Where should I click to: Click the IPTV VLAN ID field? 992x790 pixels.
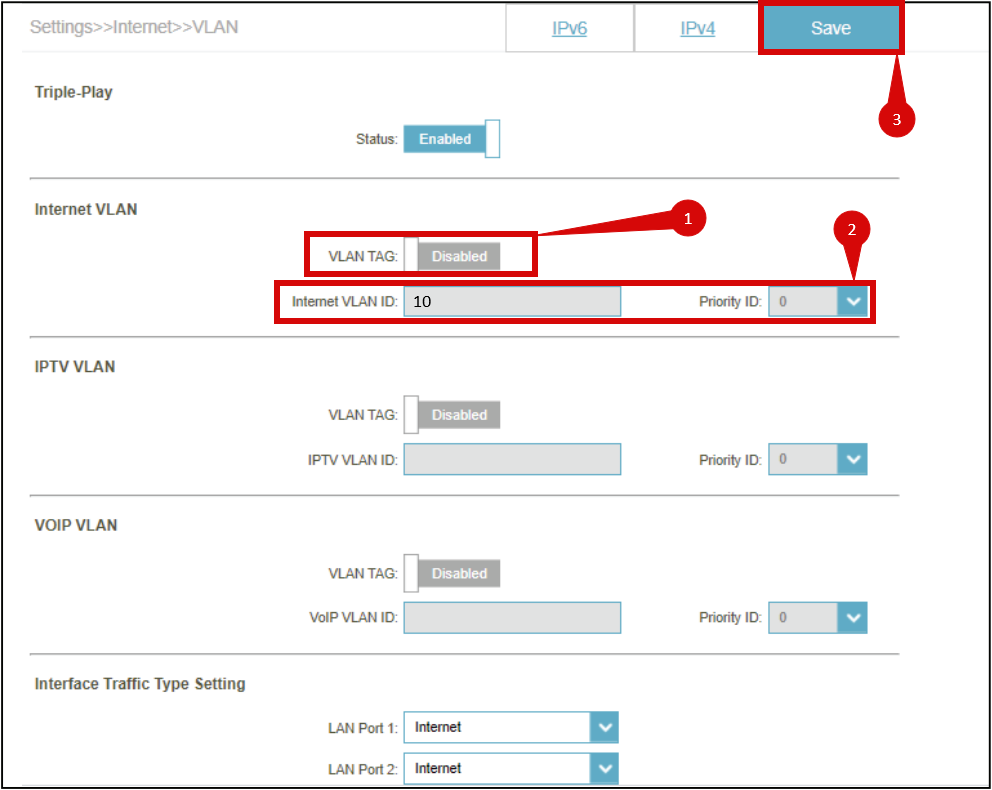pyautogui.click(x=512, y=460)
